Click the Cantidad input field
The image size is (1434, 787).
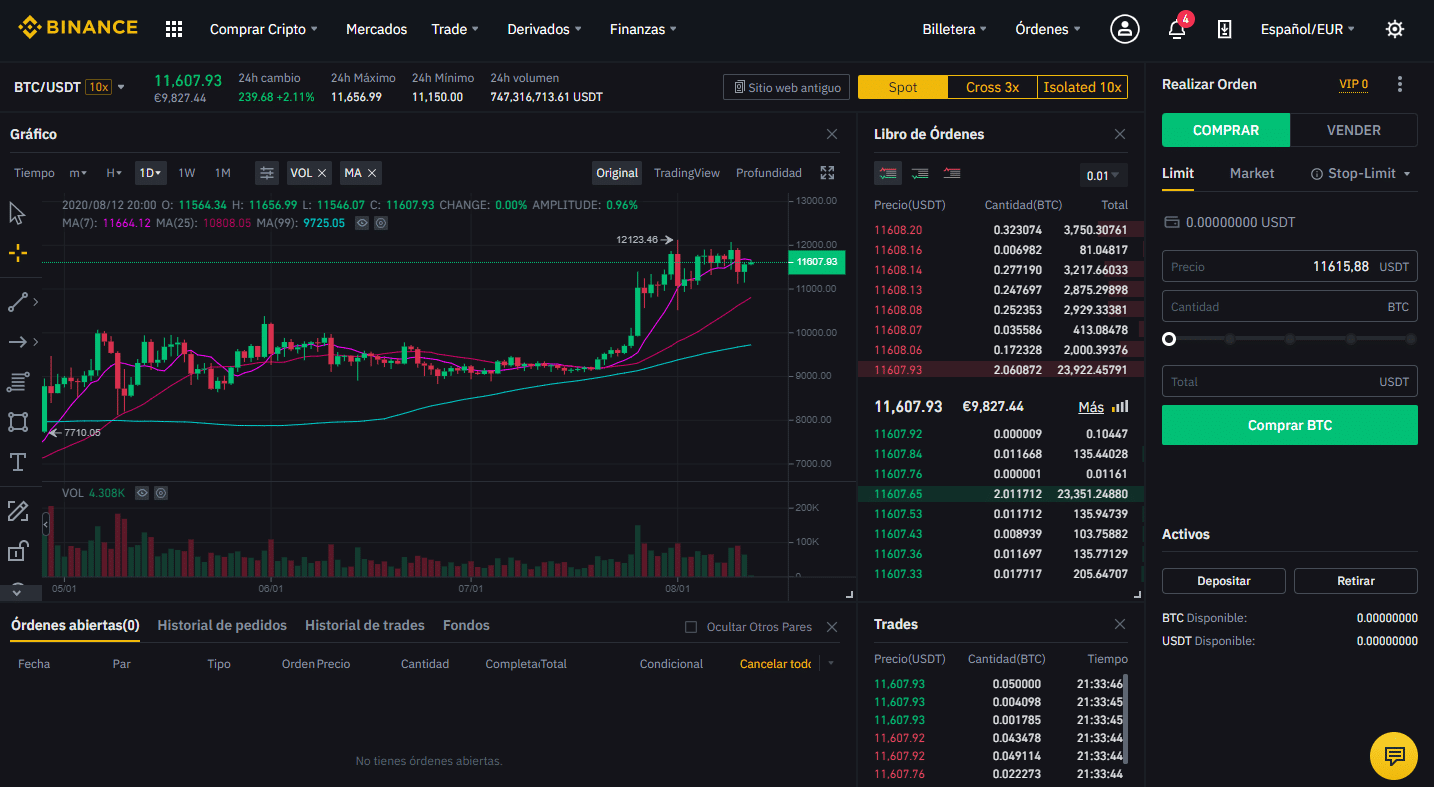tap(1290, 306)
